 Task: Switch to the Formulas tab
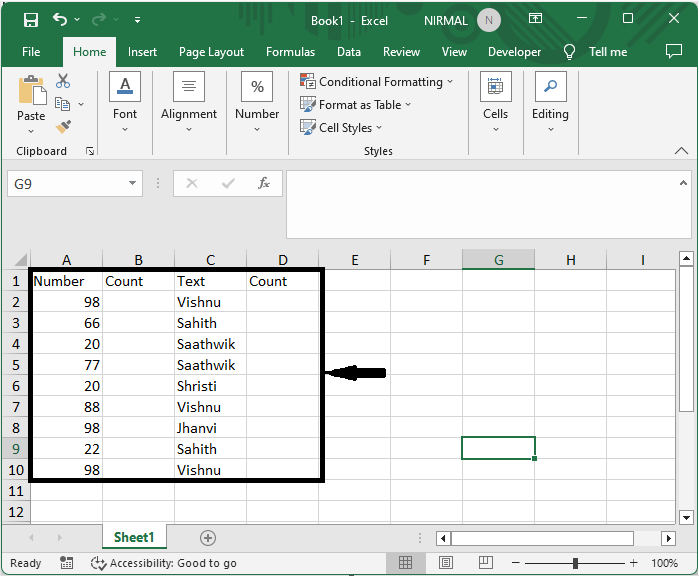(x=290, y=52)
